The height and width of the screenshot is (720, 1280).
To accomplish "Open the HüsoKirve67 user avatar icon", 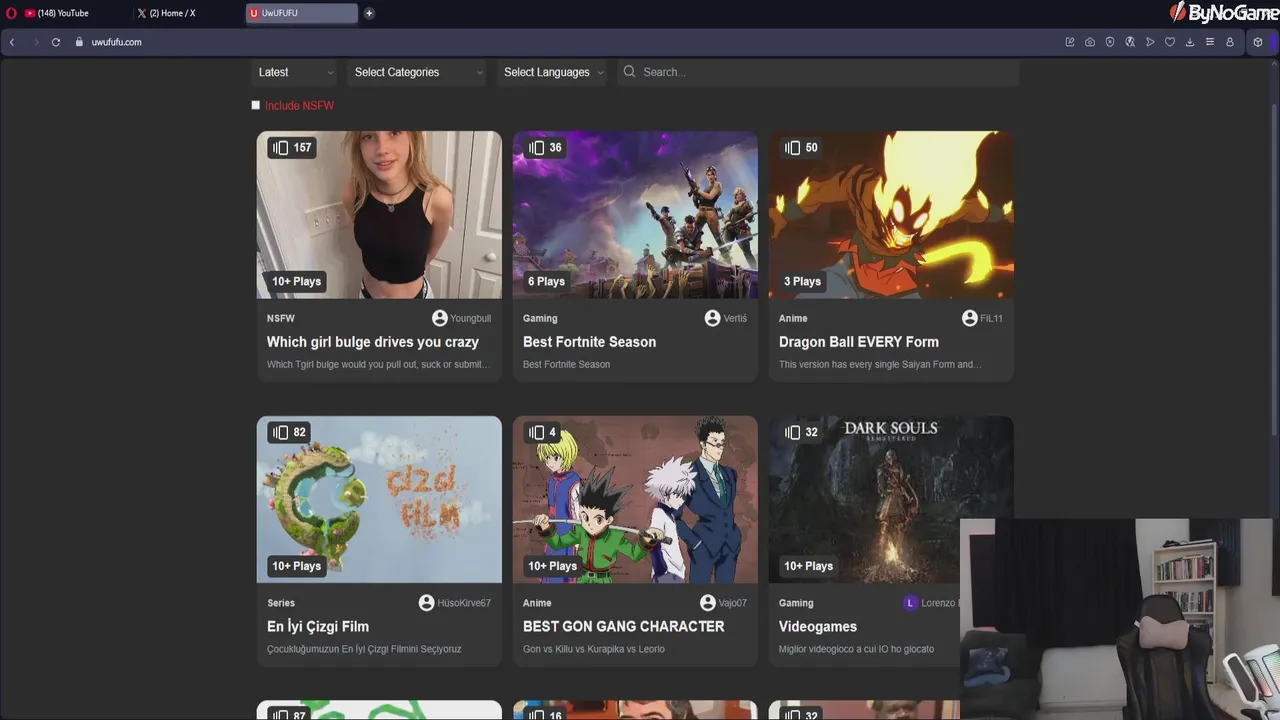I will pos(426,603).
